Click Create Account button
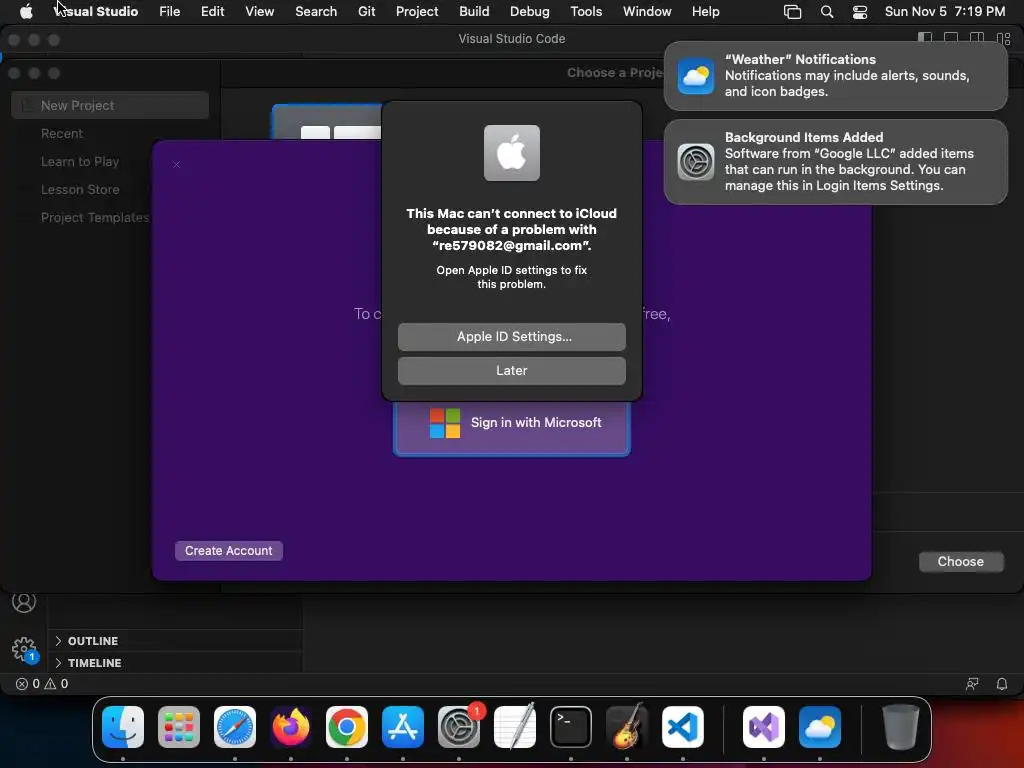1024x768 pixels. coord(229,551)
